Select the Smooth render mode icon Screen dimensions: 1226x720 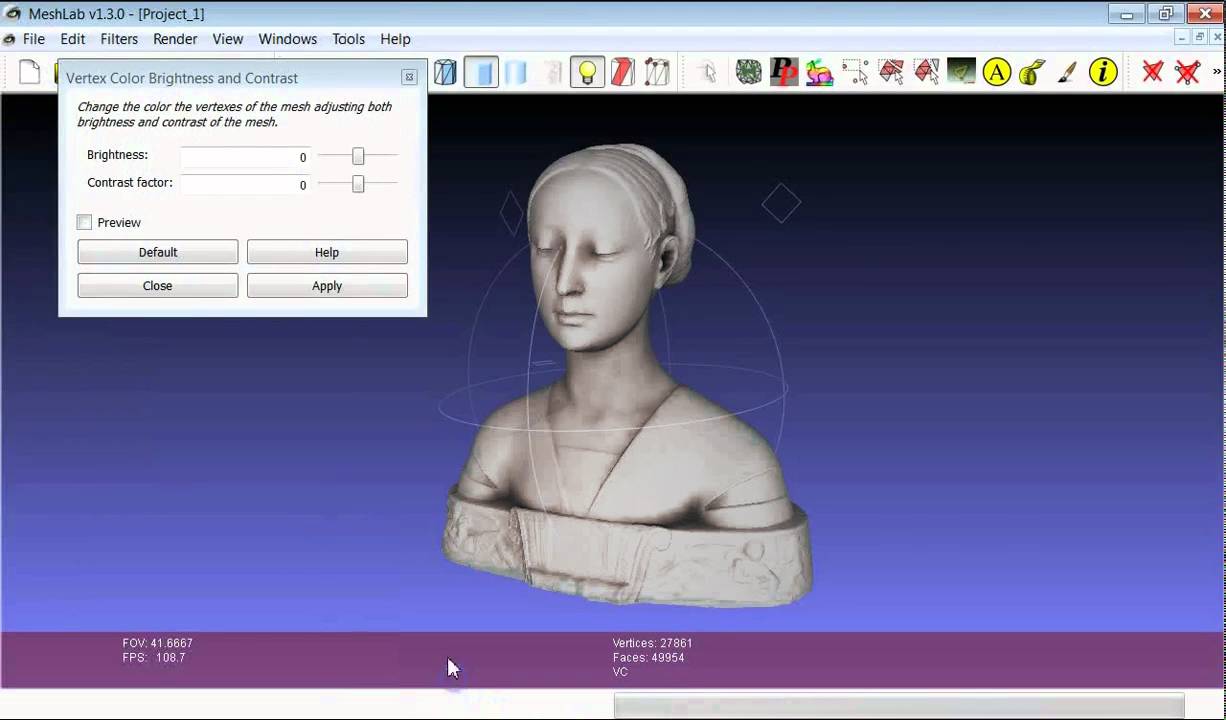516,72
